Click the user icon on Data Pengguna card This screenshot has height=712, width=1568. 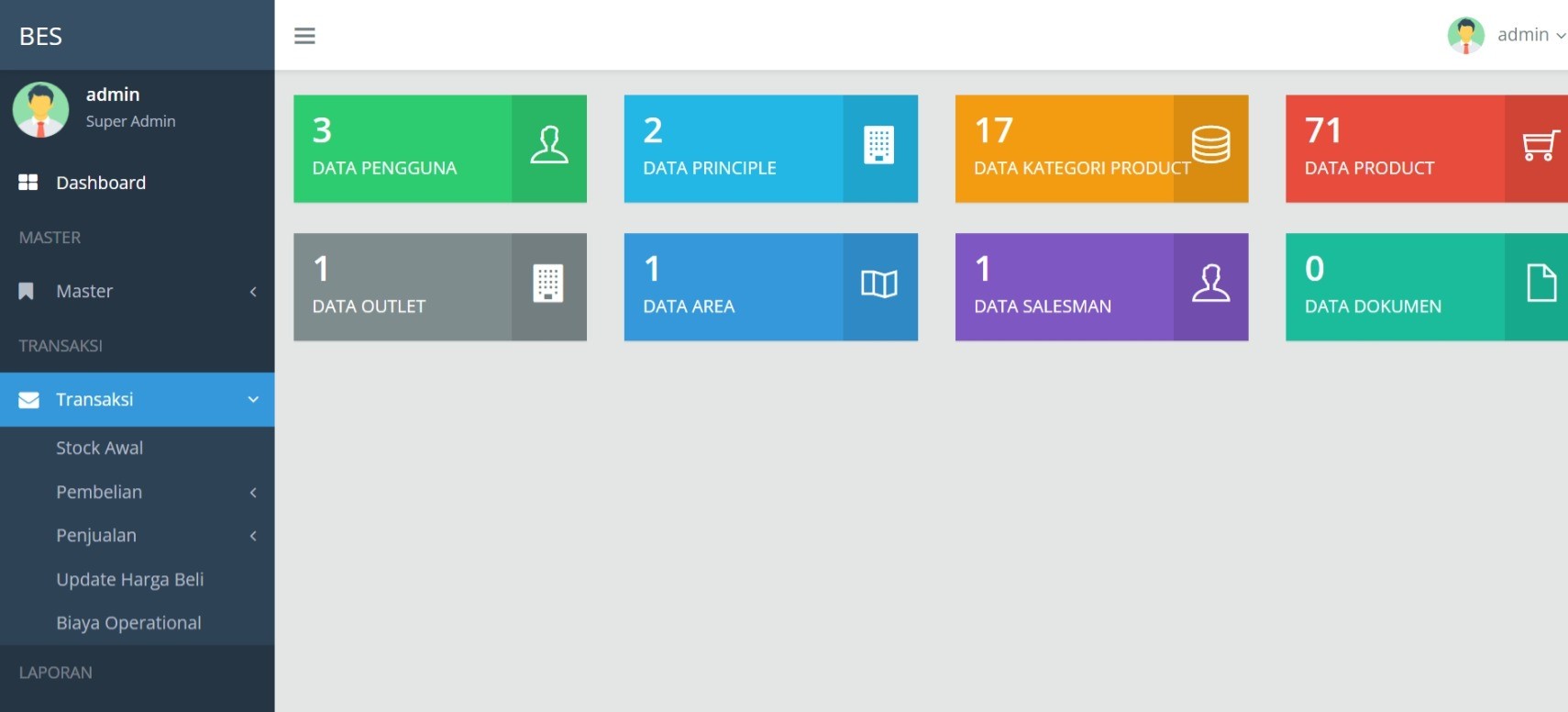pyautogui.click(x=548, y=146)
